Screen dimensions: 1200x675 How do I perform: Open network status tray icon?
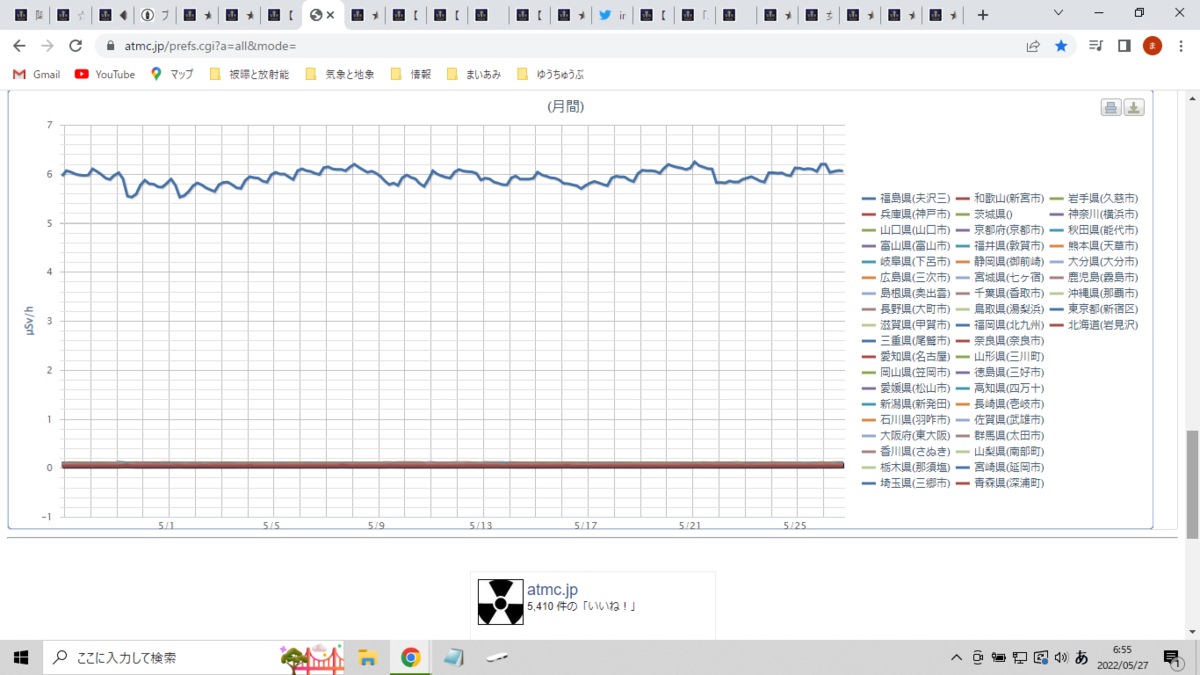tap(1018, 658)
